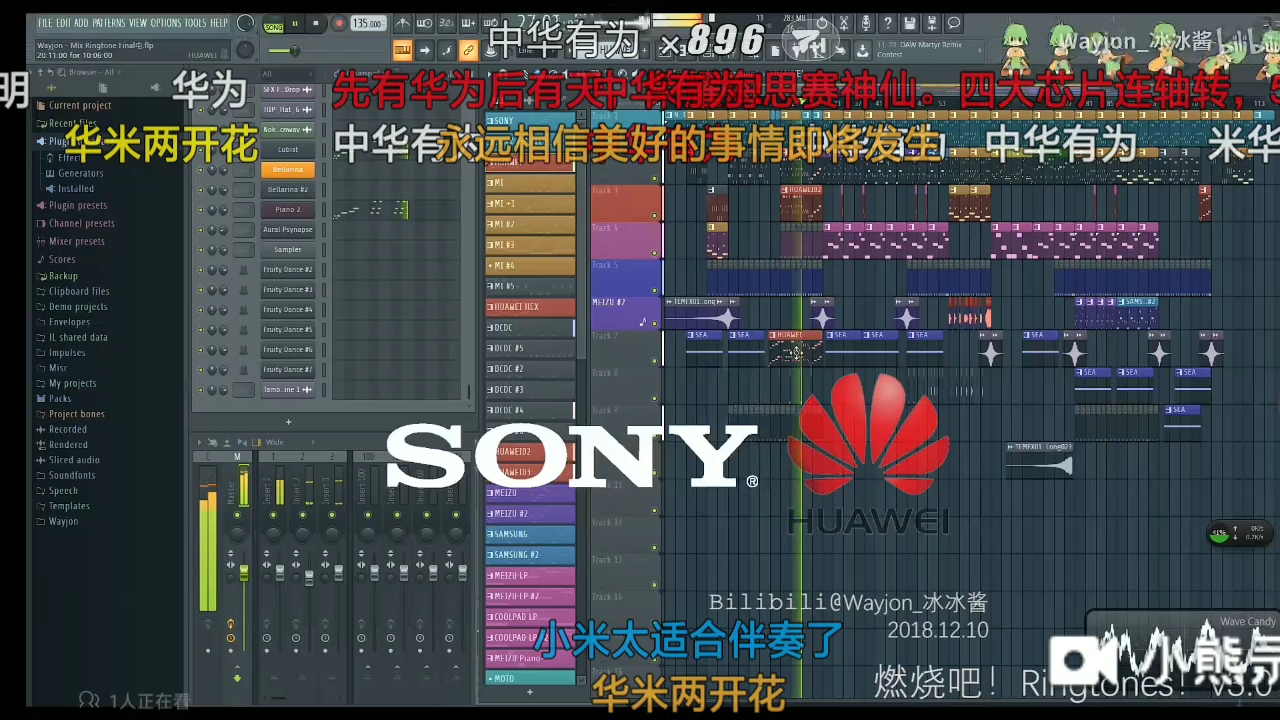The height and width of the screenshot is (720, 1280).
Task: Open the EDIT menu
Action: 63,22
